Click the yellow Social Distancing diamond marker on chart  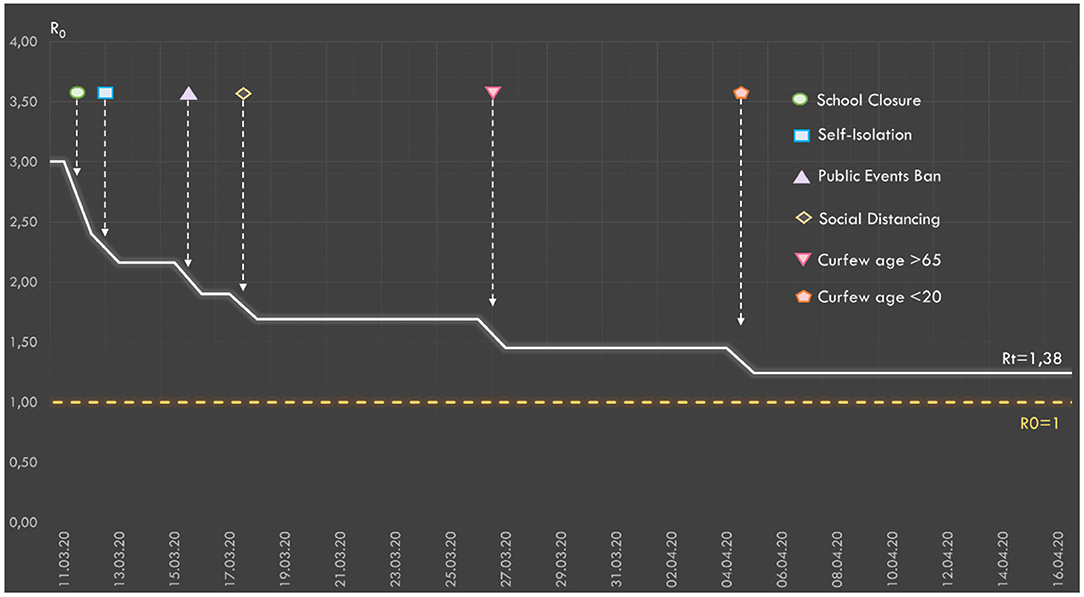click(243, 93)
